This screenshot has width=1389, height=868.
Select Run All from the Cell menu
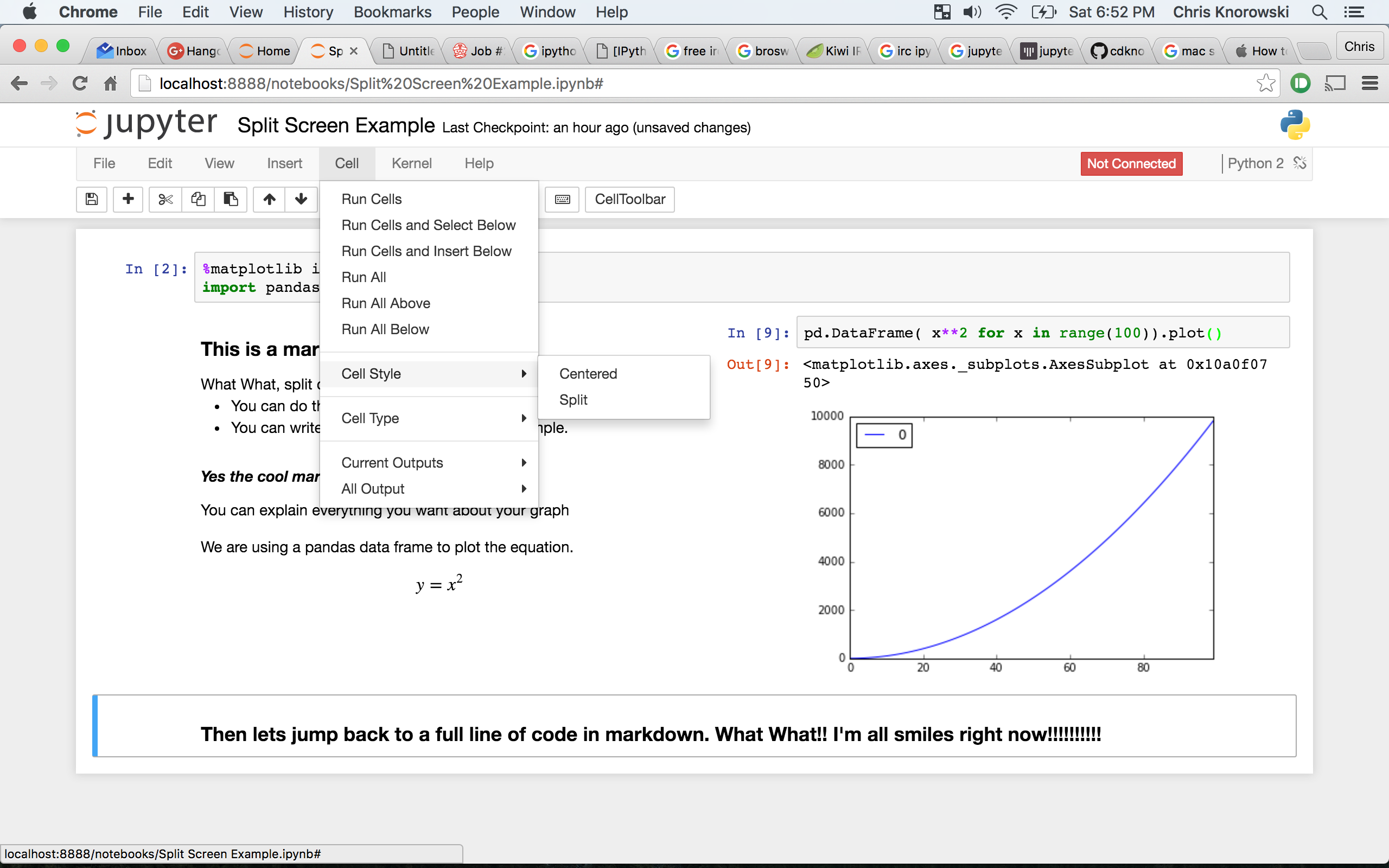click(364, 277)
